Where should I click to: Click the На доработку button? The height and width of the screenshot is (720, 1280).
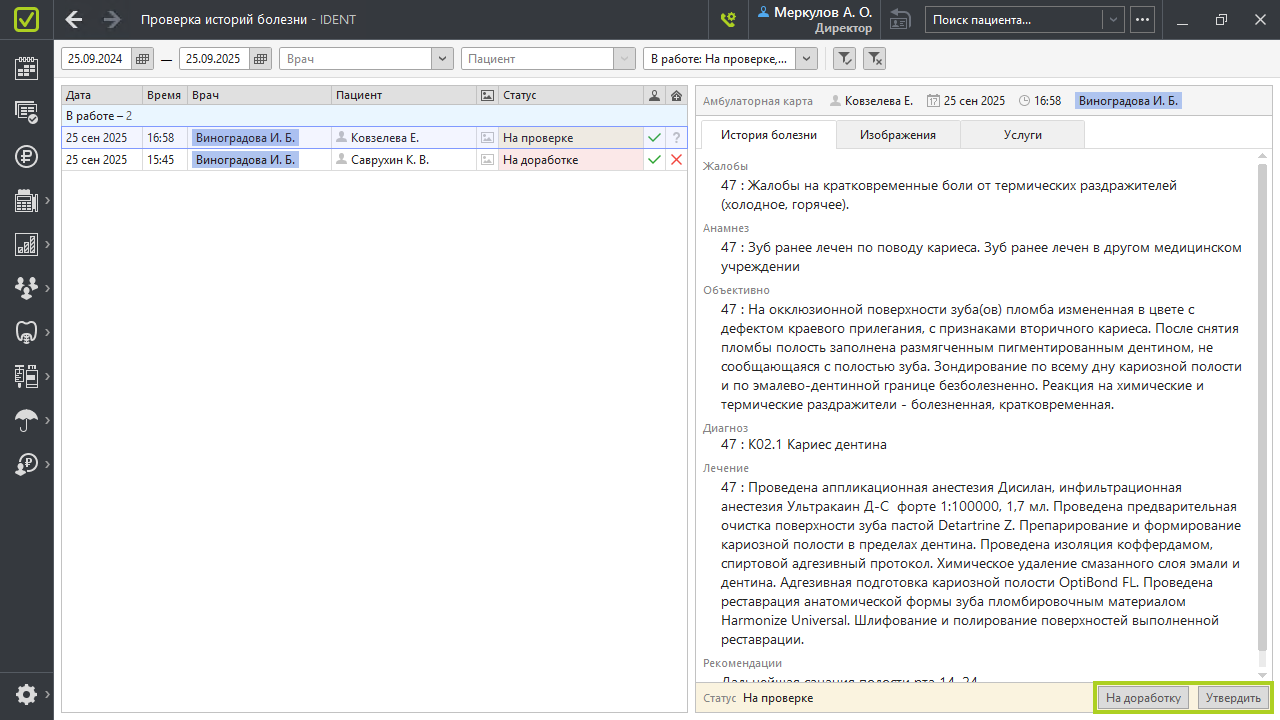tap(1144, 697)
